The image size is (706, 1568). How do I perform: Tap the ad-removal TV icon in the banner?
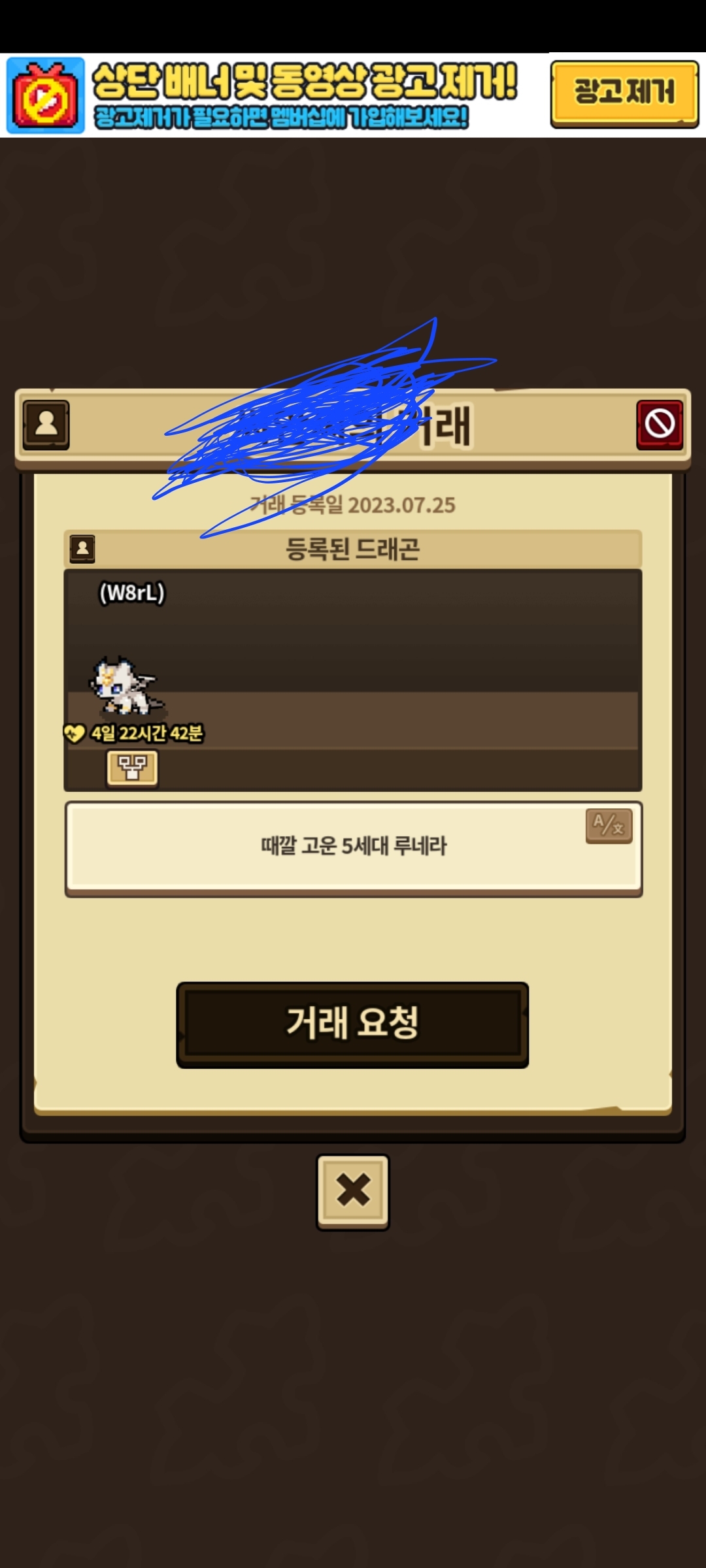click(45, 96)
